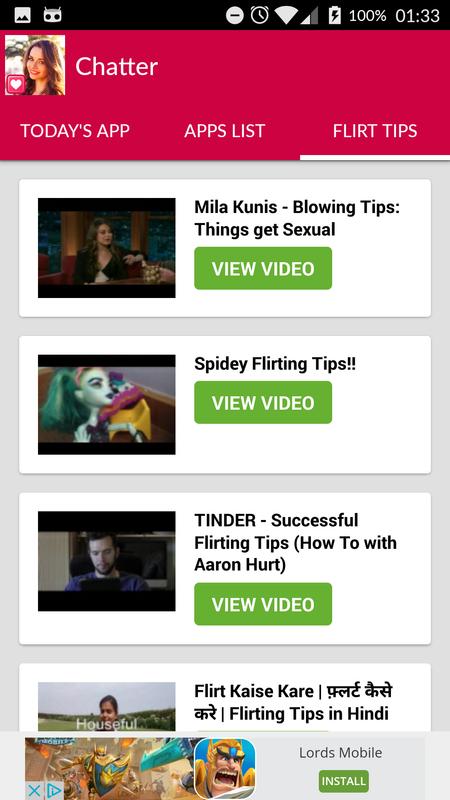Install Lords Mobile from the ad
This screenshot has height=800, width=450.
pyautogui.click(x=344, y=781)
